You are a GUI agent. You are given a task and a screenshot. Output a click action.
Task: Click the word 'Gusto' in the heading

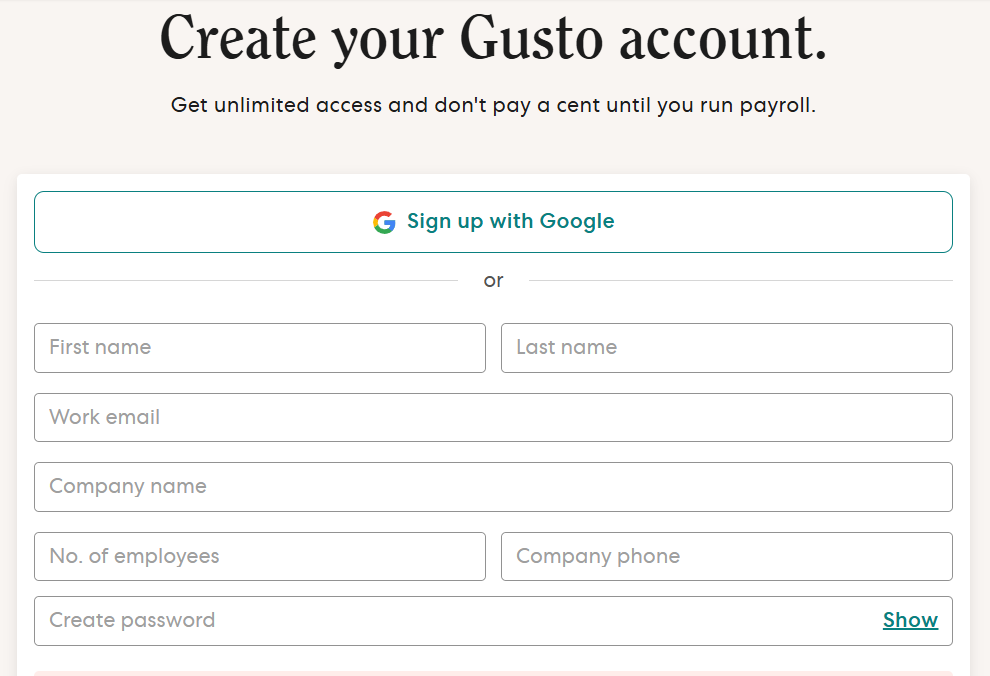[532, 40]
